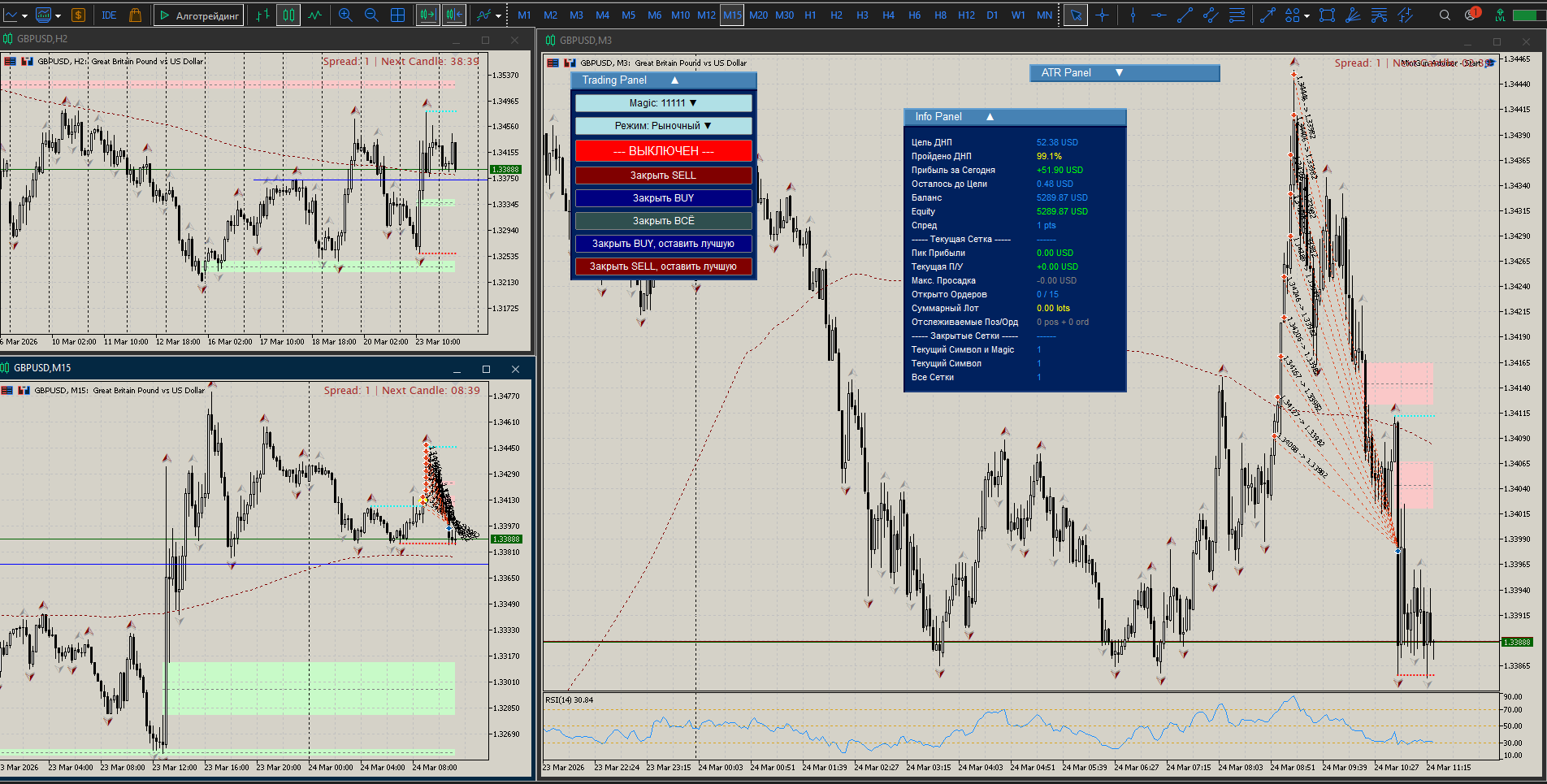Open the IDE MetaEditor button
This screenshot has width=1547, height=784.
tap(109, 15)
